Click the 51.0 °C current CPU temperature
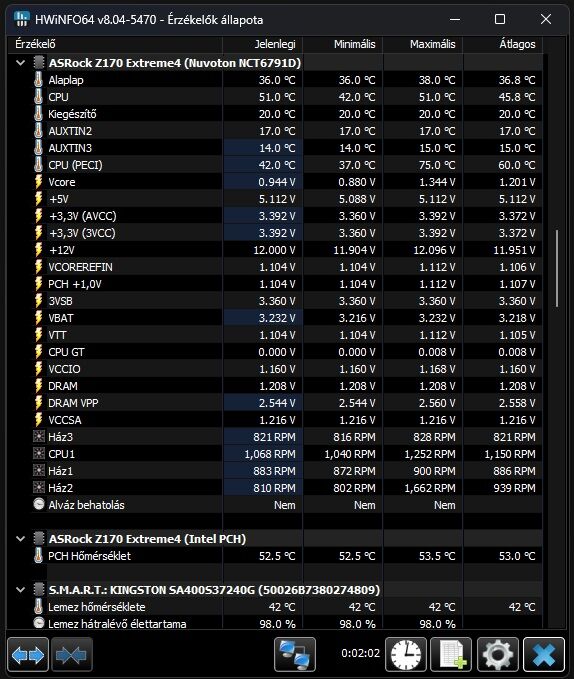Screen dimensions: 574x679 [x=277, y=97]
